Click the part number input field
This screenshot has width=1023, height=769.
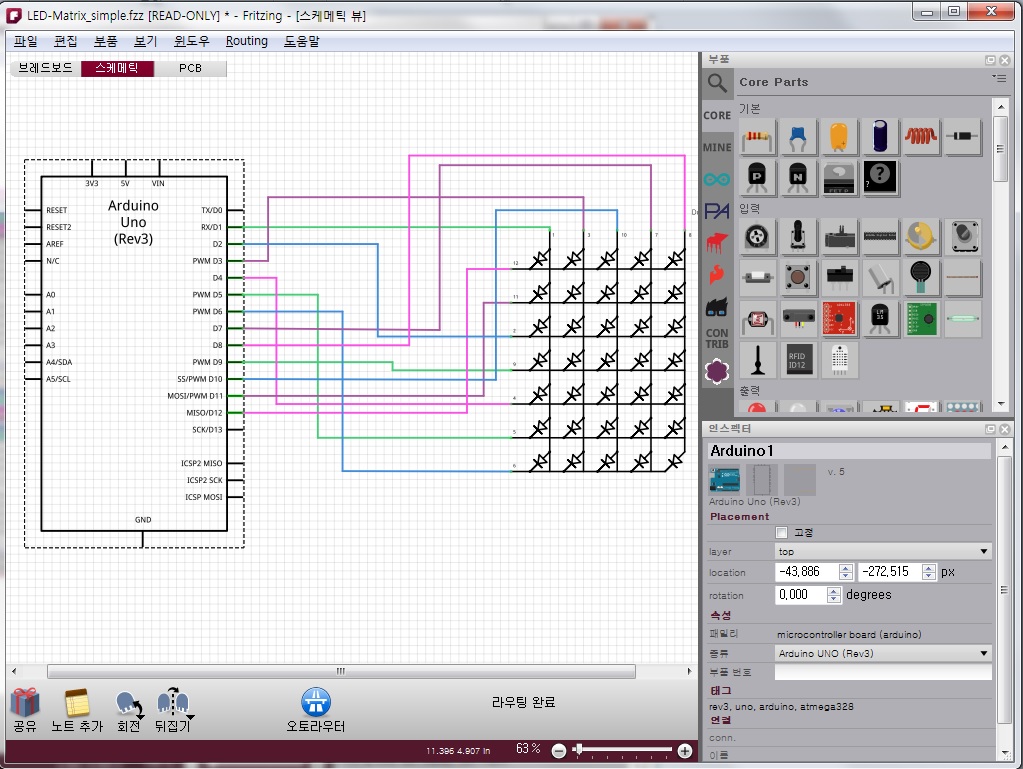[x=883, y=672]
